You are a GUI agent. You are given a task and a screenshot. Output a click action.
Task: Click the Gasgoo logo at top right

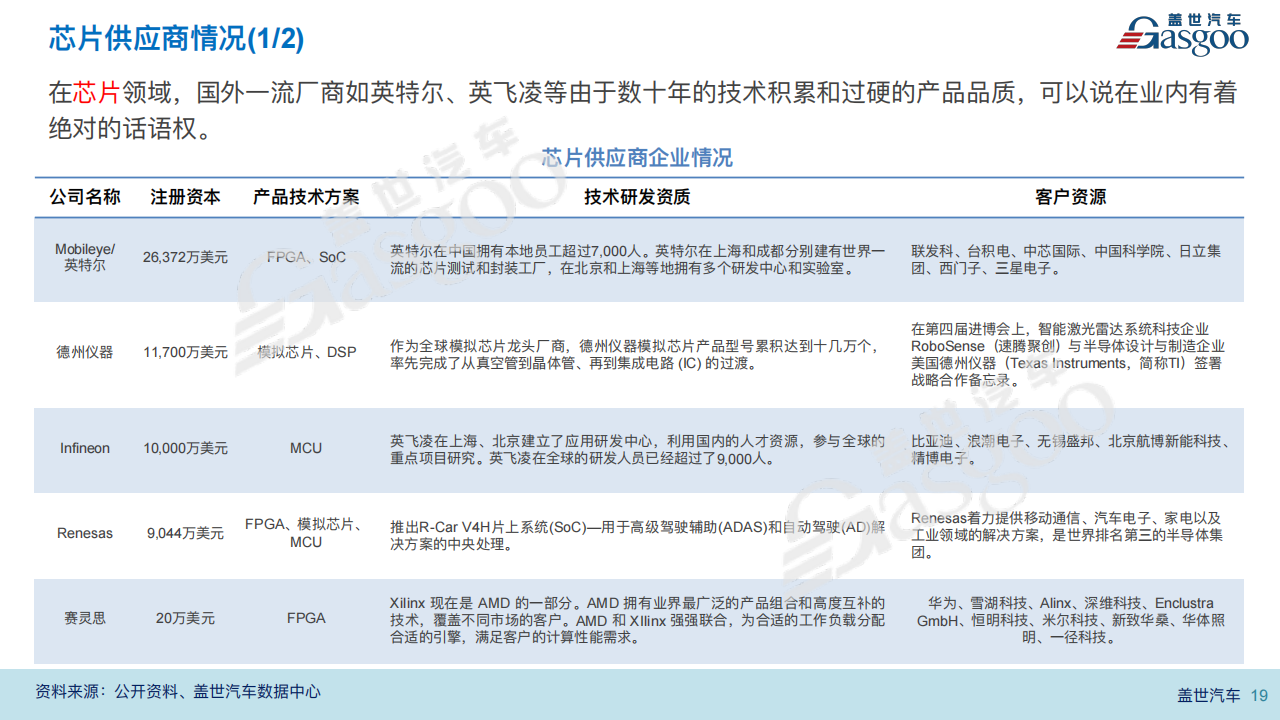[x=1182, y=37]
